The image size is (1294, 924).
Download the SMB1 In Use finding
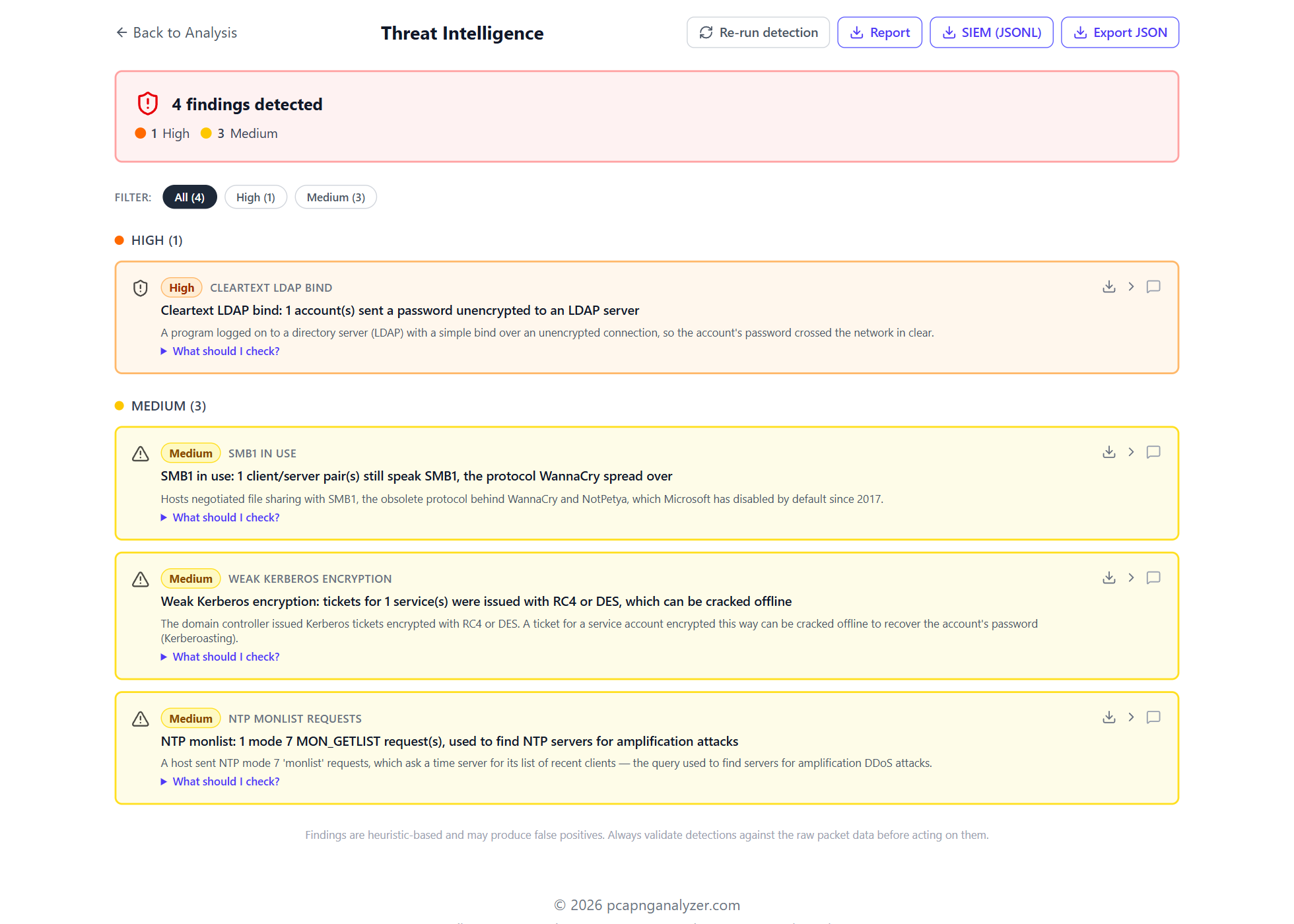pyautogui.click(x=1109, y=452)
